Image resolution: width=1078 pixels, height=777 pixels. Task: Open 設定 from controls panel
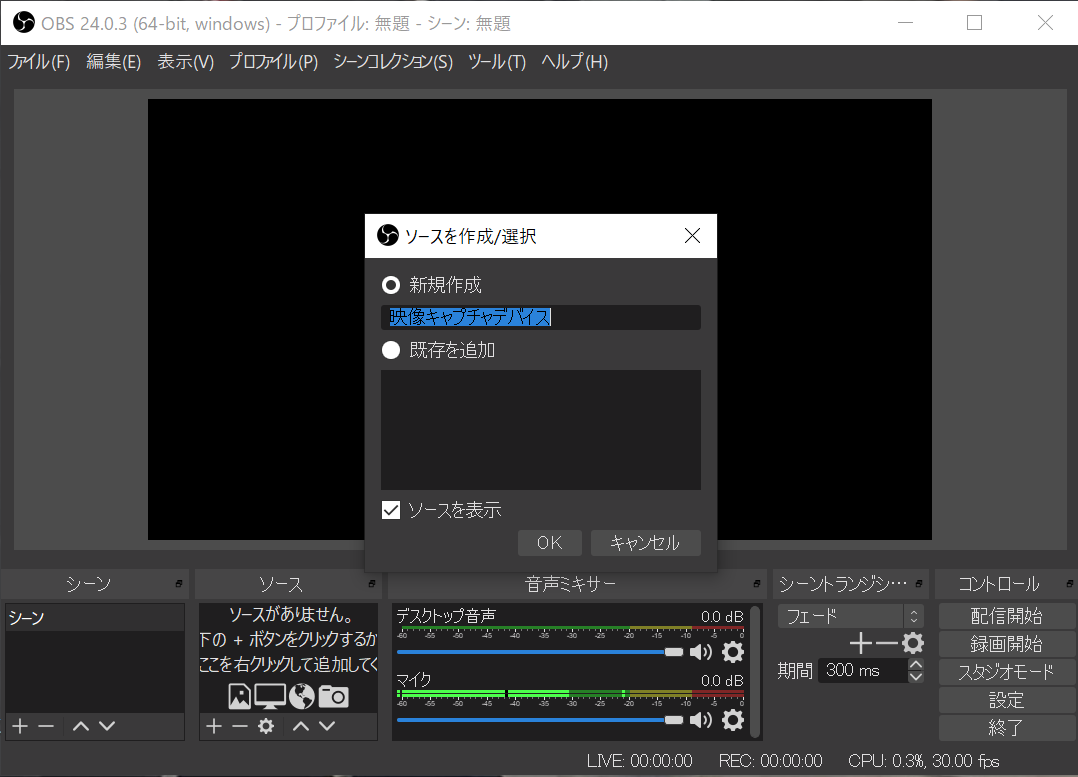[x=1006, y=700]
